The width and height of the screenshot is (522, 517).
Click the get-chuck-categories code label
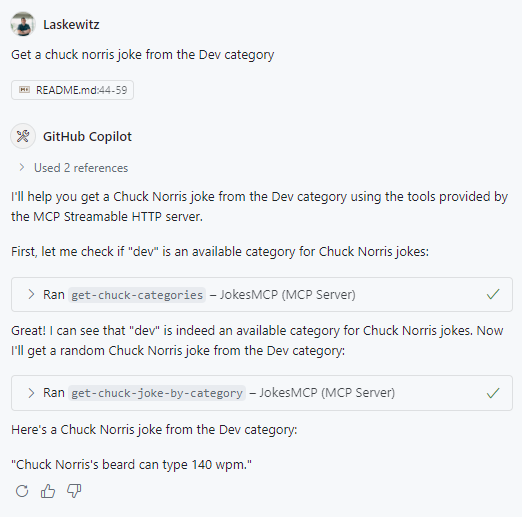pos(137,295)
